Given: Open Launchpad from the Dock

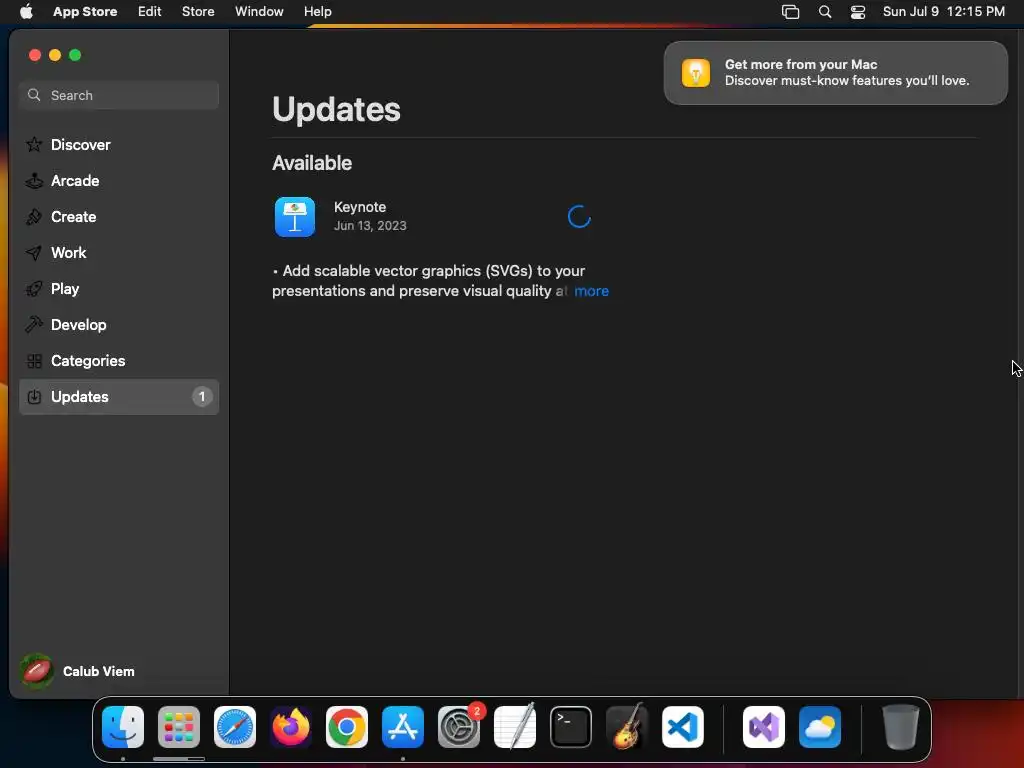Looking at the screenshot, I should (x=179, y=727).
